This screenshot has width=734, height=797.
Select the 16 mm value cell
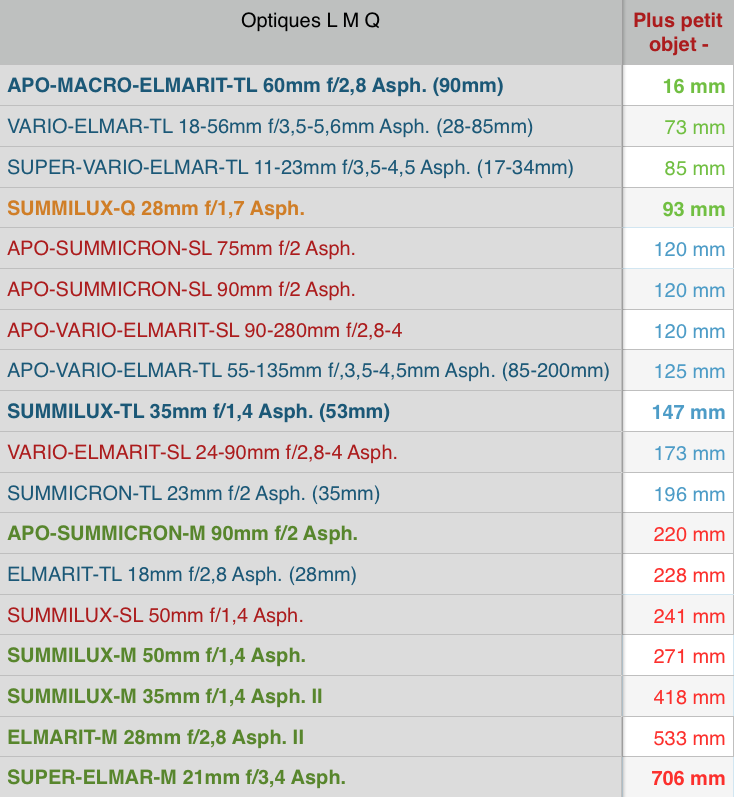coord(693,86)
